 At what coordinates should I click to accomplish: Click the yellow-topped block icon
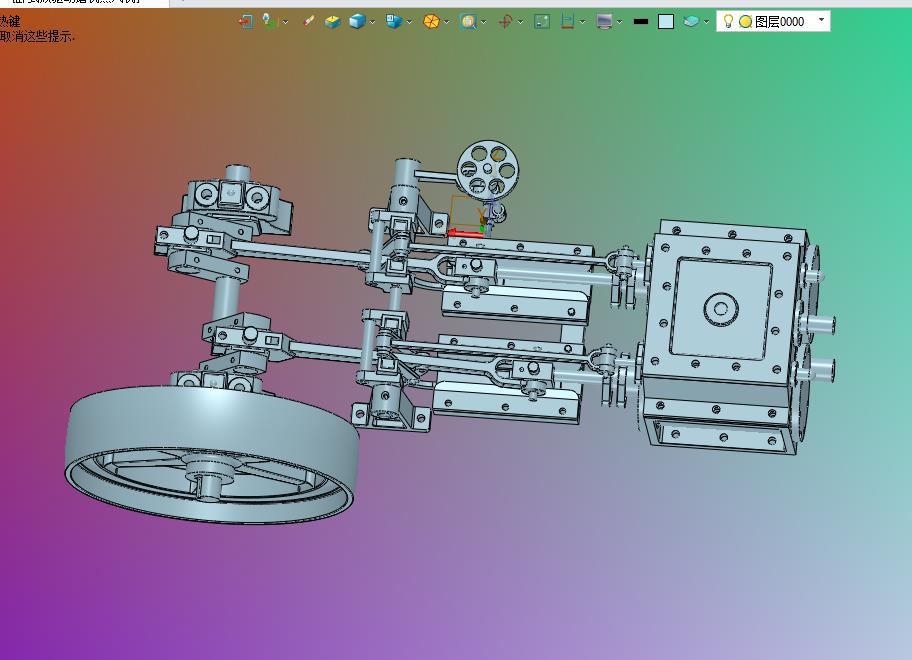click(x=333, y=22)
